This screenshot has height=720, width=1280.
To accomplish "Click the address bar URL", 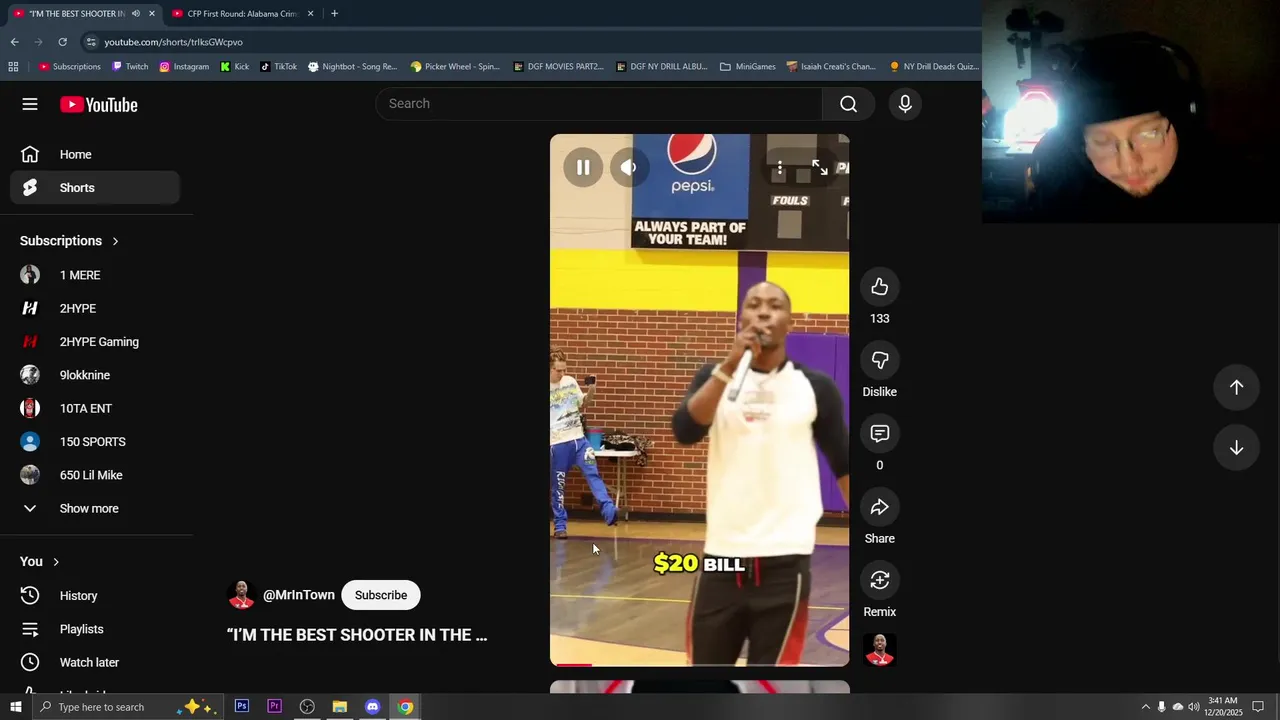I will click(x=173, y=42).
